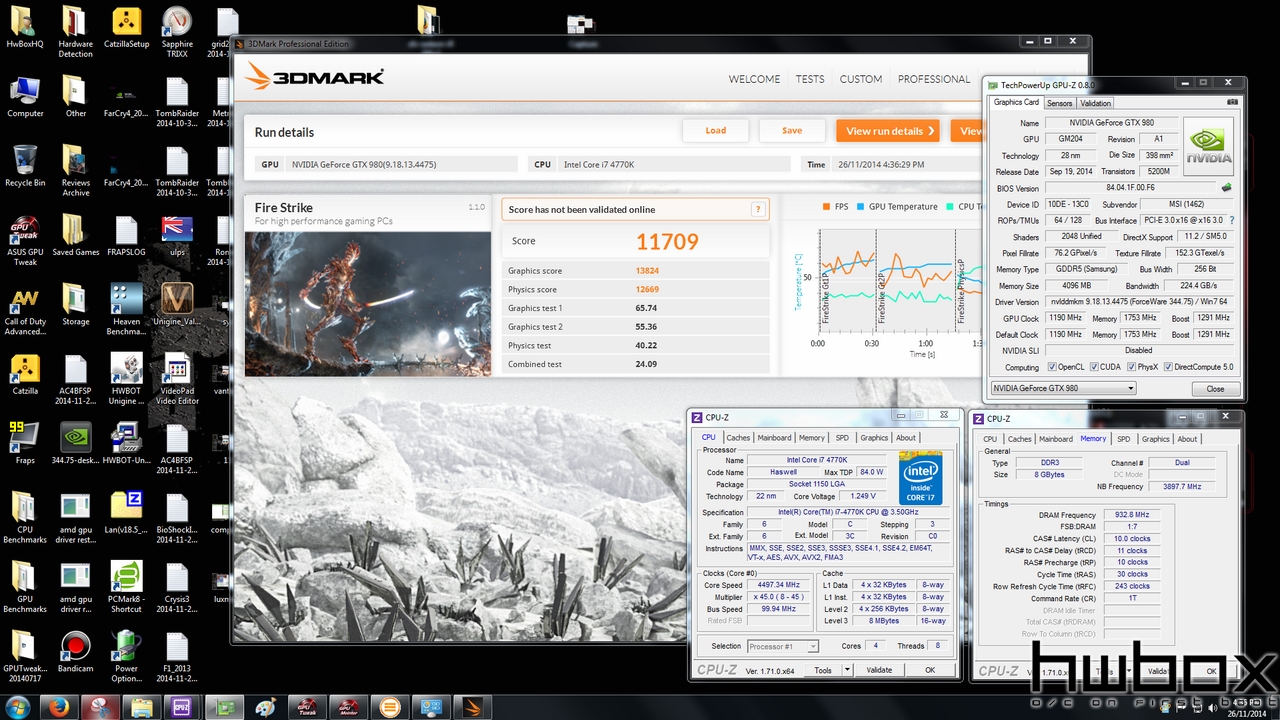Image resolution: width=1280 pixels, height=720 pixels.
Task: Go to the WELCOME section in 3DMark
Action: (x=754, y=79)
